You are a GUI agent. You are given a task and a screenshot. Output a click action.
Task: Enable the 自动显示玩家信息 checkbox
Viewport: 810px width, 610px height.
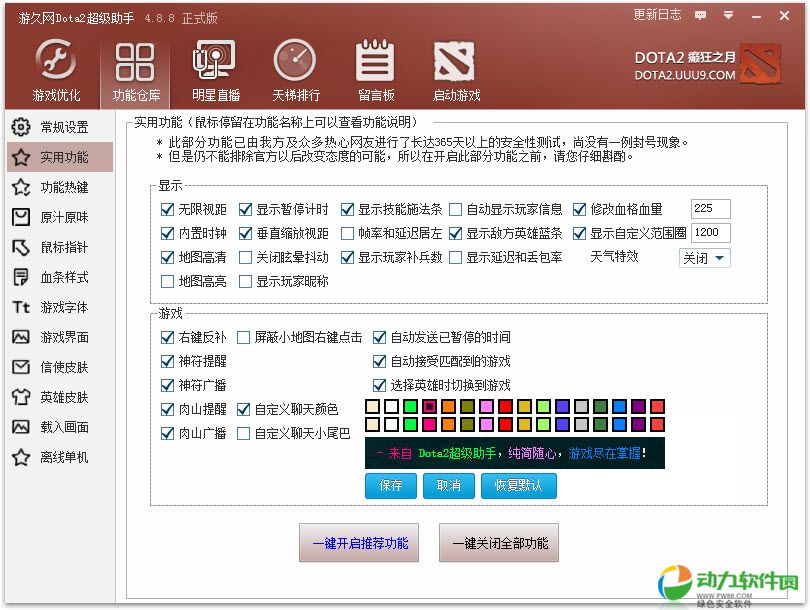tap(456, 210)
